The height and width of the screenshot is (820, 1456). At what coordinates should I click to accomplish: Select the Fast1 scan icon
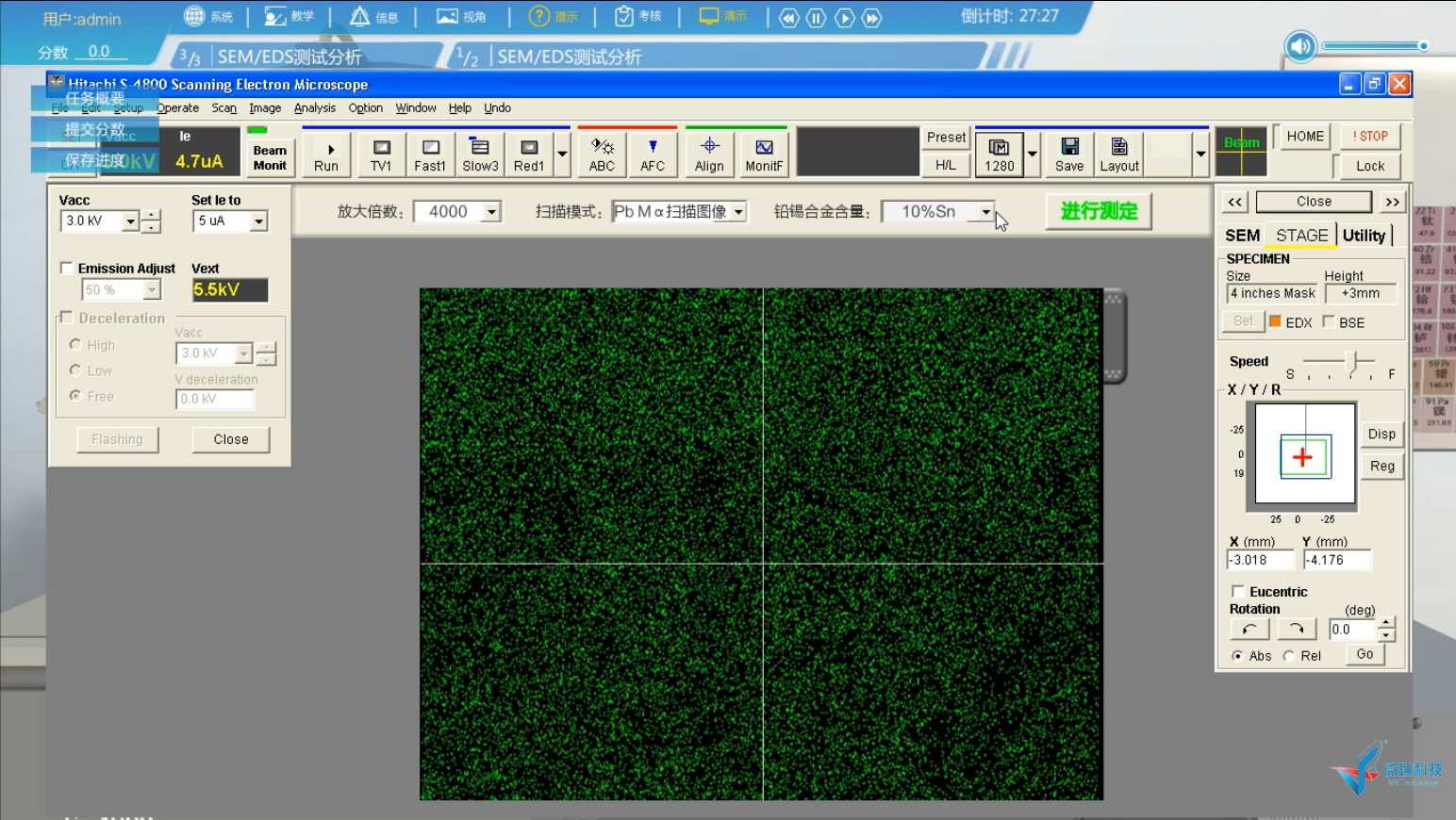[430, 156]
